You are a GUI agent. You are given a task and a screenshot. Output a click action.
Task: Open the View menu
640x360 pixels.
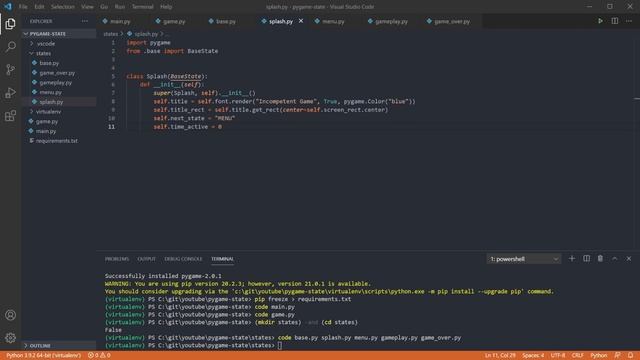[x=87, y=7]
